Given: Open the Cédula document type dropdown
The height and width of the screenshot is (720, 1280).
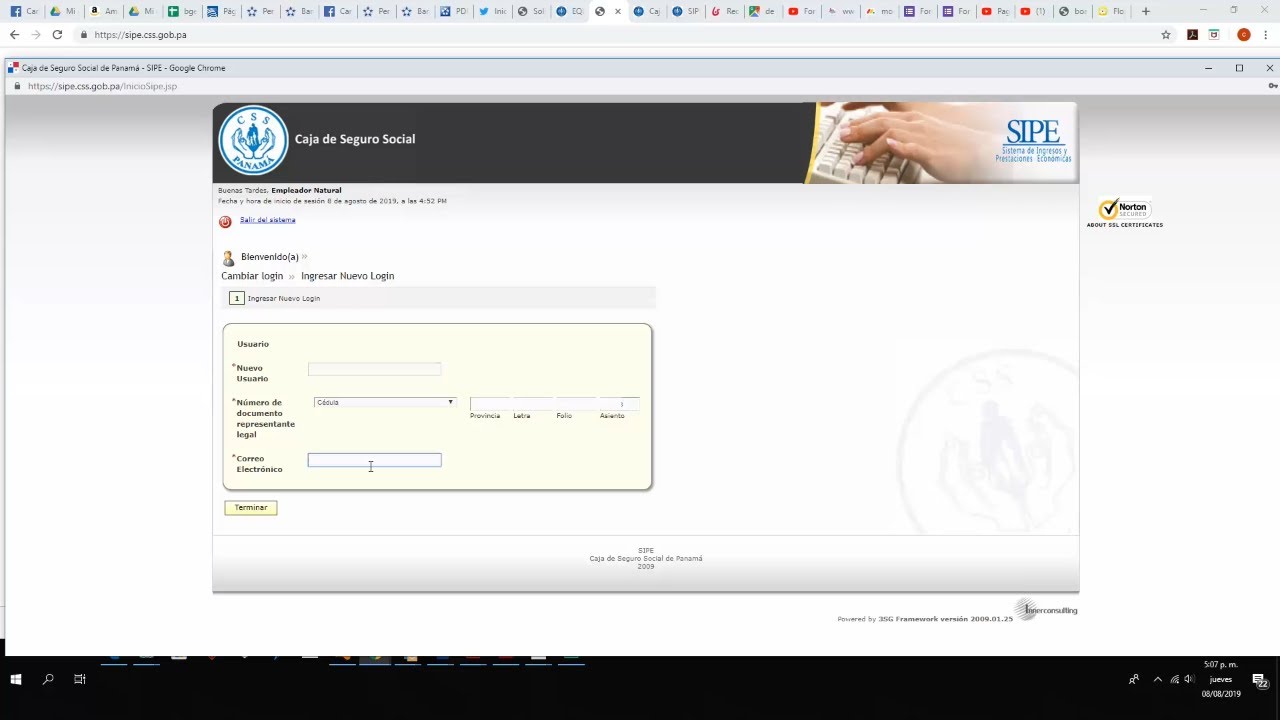Looking at the screenshot, I should [x=384, y=402].
